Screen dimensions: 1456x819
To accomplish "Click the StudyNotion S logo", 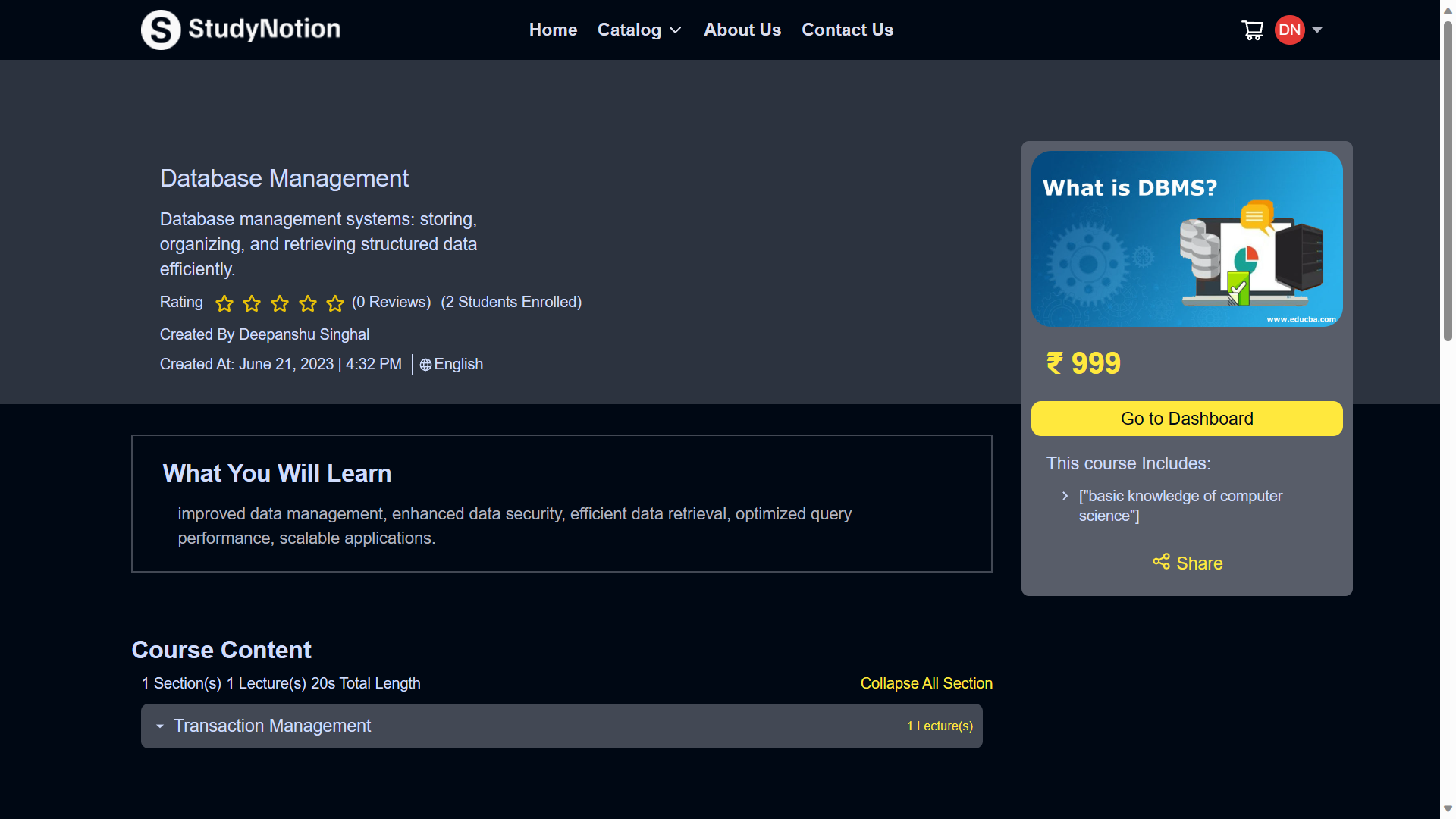I will coord(161,30).
